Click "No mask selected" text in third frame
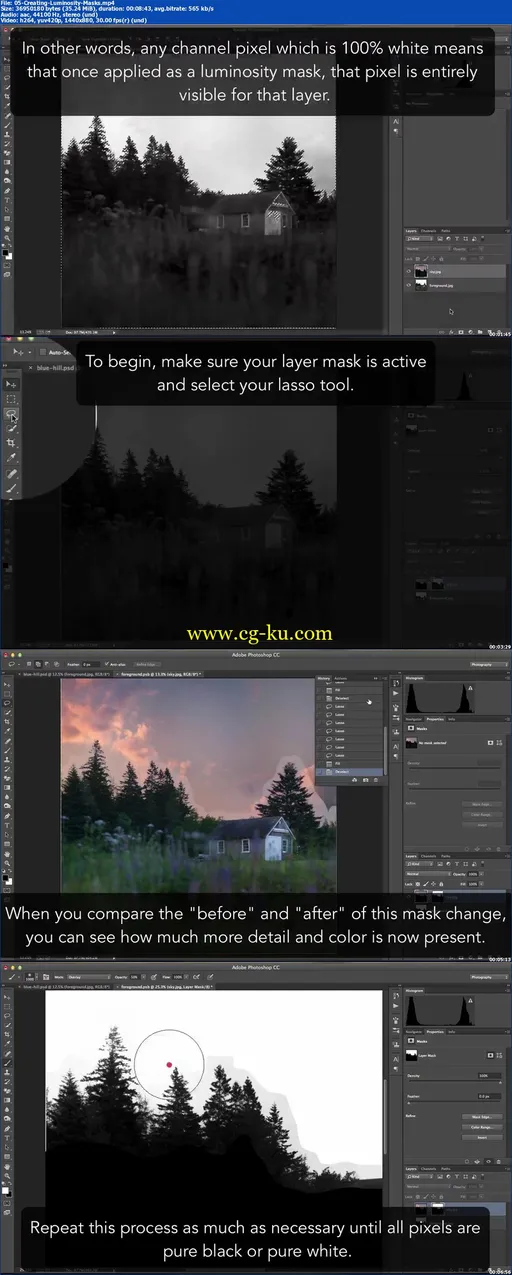512x1275 pixels. [x=434, y=743]
